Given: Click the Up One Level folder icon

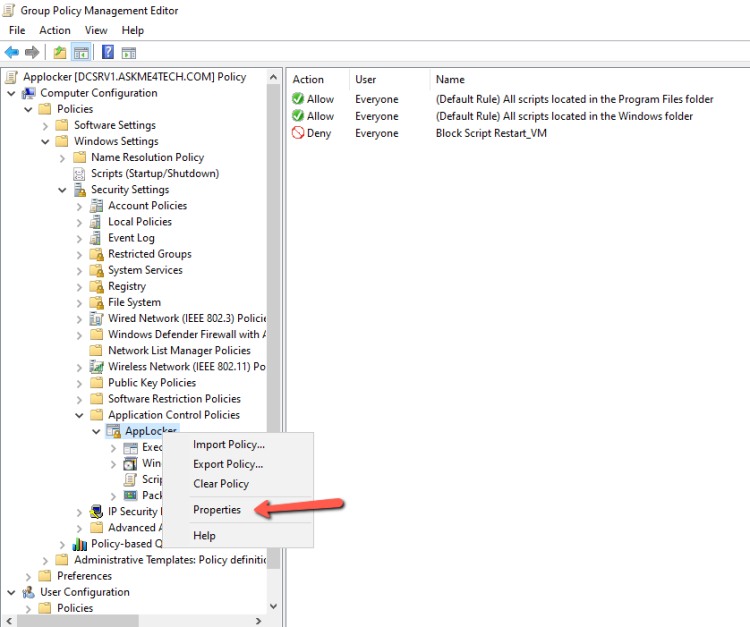Looking at the screenshot, I should [x=60, y=52].
